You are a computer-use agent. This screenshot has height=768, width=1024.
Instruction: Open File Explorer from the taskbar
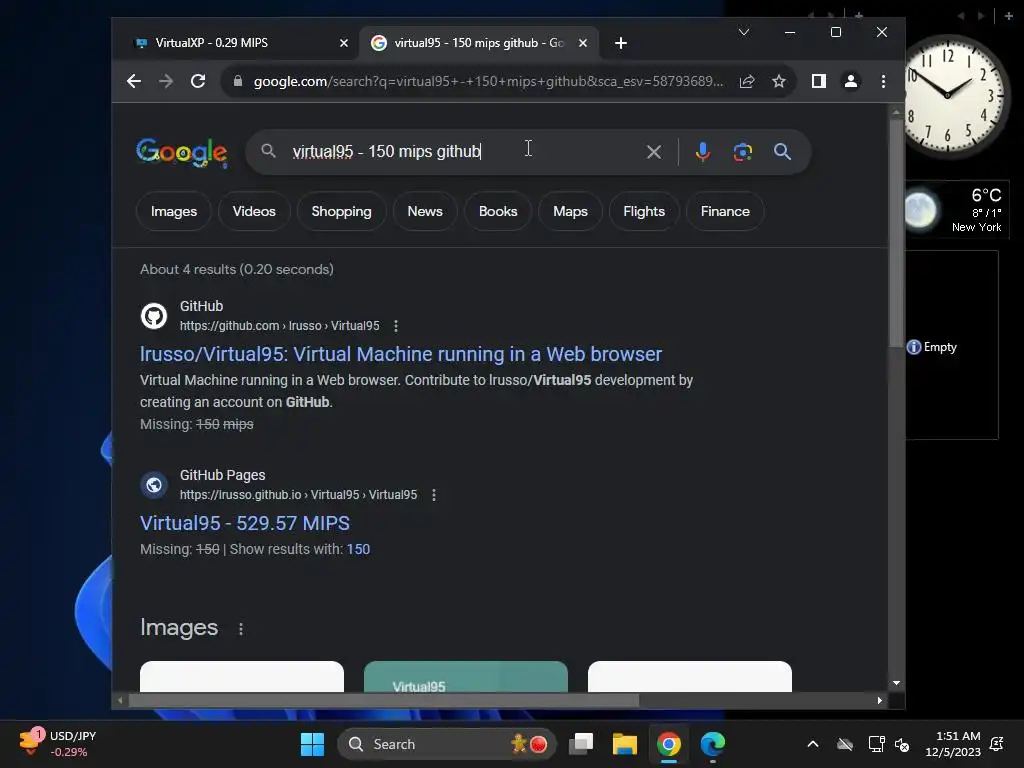click(x=625, y=744)
